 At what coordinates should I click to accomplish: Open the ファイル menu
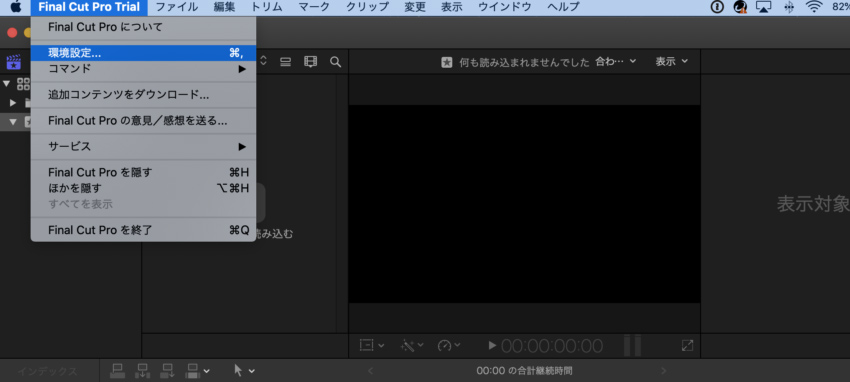pyautogui.click(x=177, y=7)
